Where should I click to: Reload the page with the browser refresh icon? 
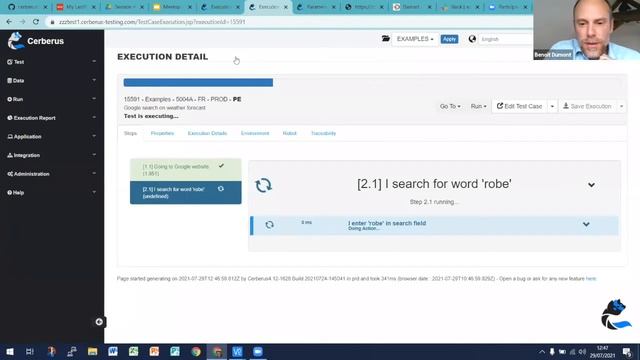(x=36, y=22)
